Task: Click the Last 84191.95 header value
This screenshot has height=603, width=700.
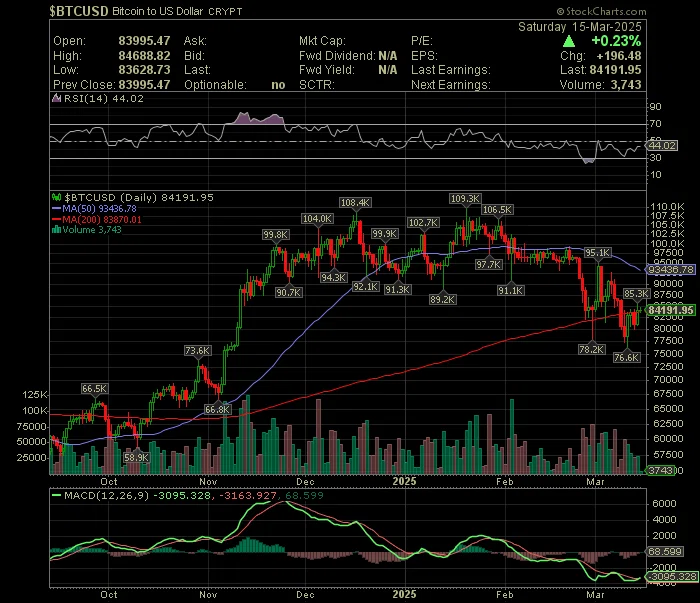Action: 615,70
